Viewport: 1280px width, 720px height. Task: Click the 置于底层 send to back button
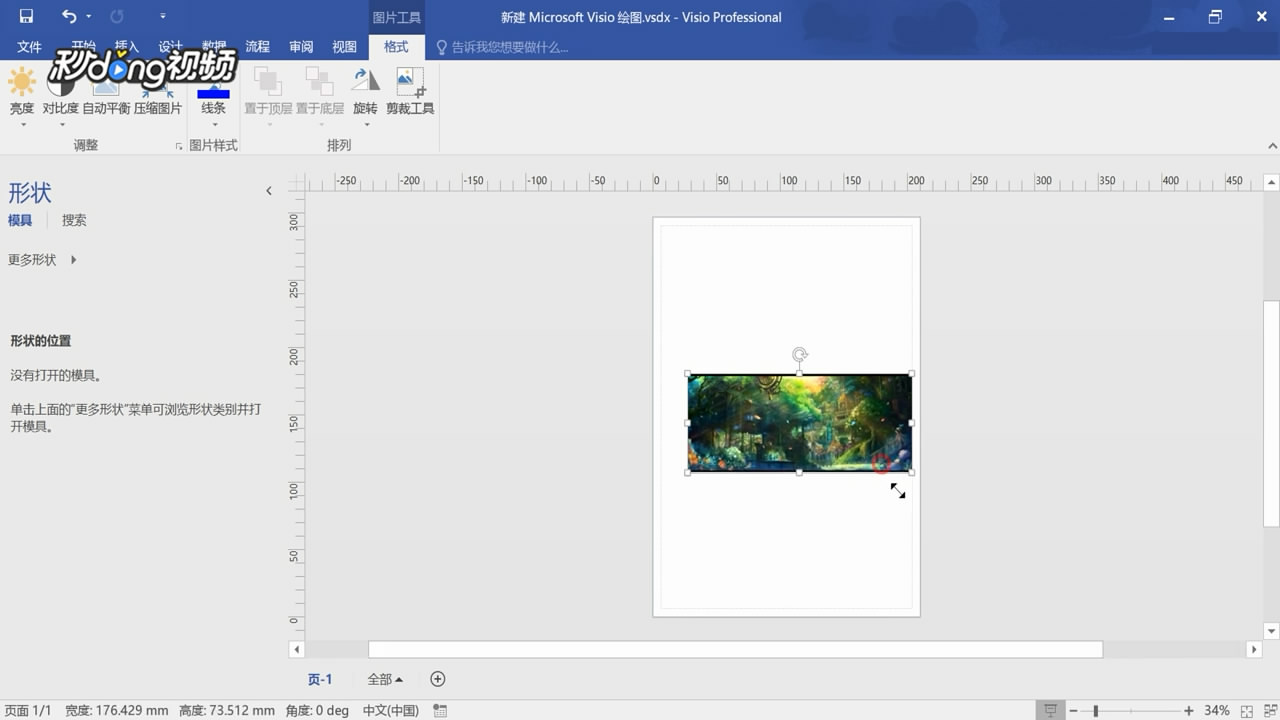tap(320, 92)
